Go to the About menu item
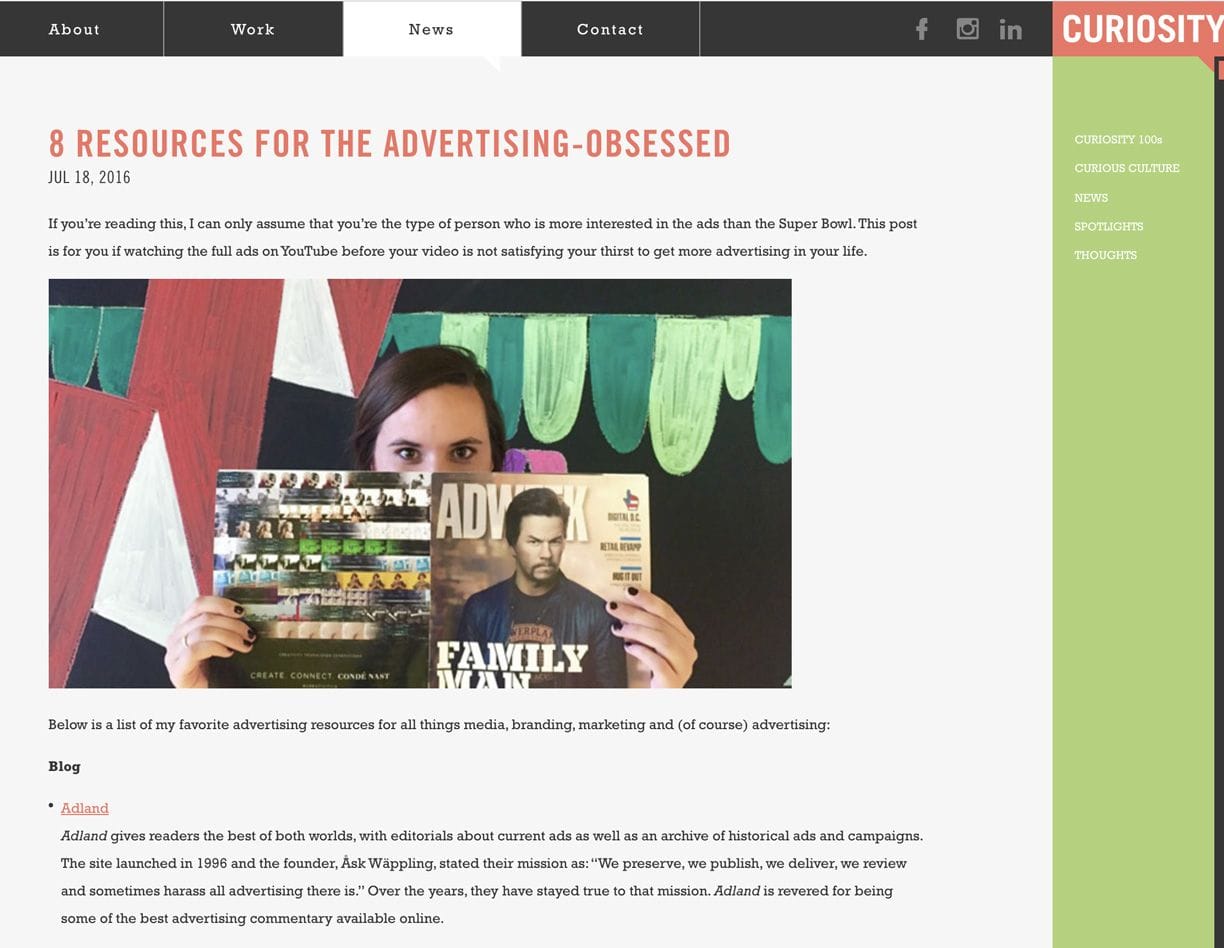Image resolution: width=1224 pixels, height=948 pixels. (x=75, y=29)
